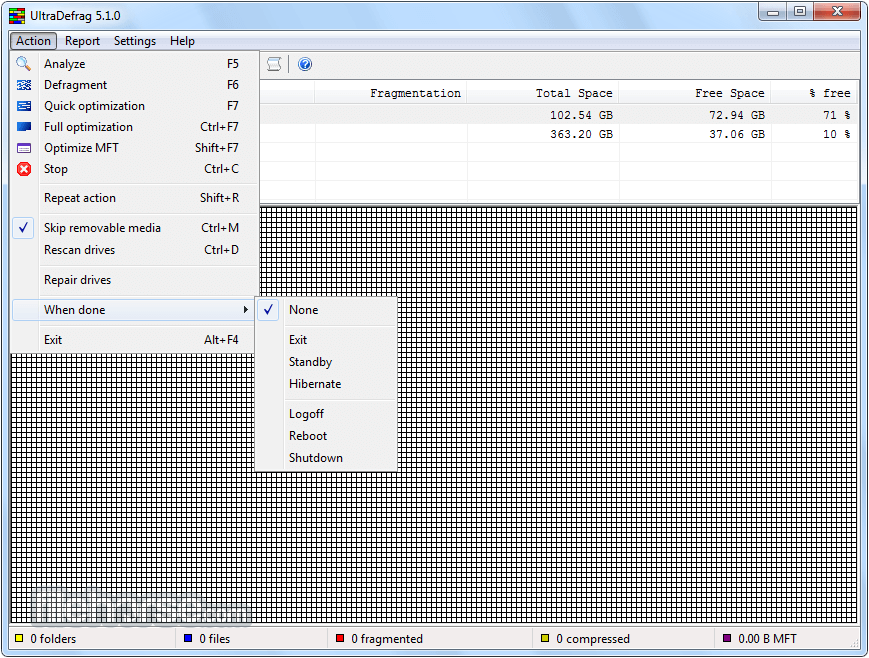Click the Defragment icon in Action menu
This screenshot has width=869, height=658.
click(x=24, y=85)
